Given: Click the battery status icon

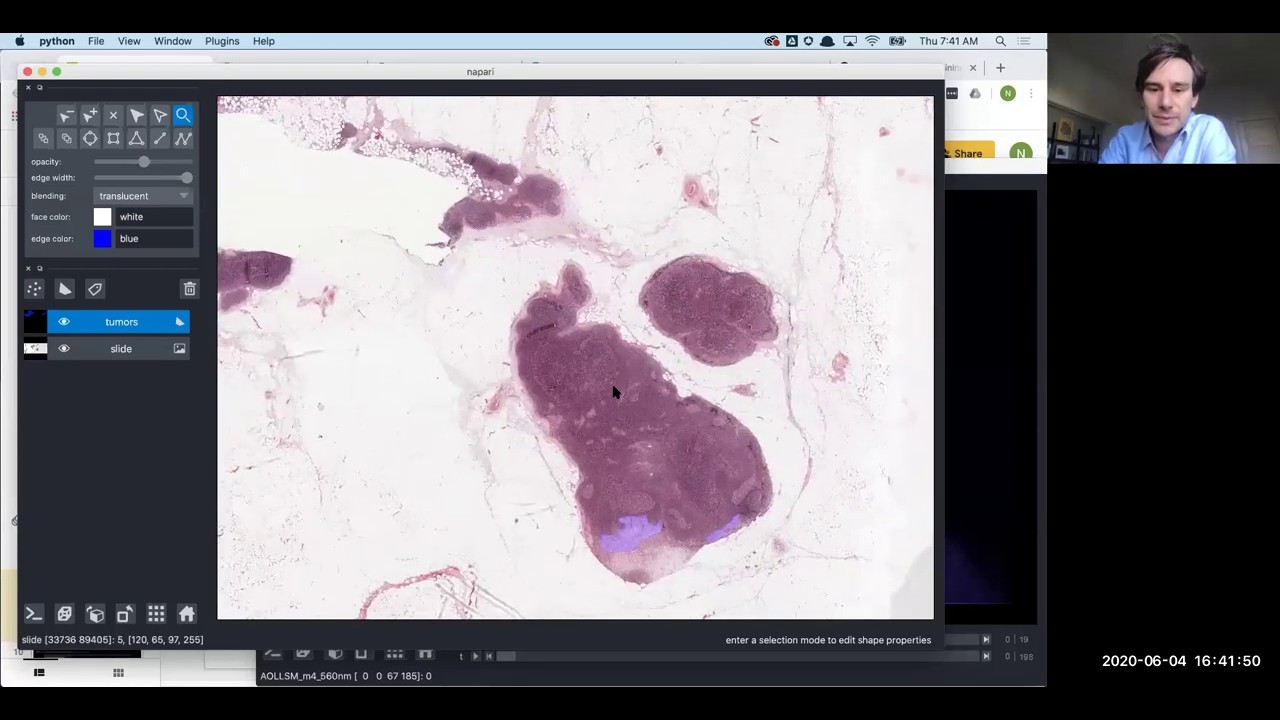Looking at the screenshot, I should pyautogui.click(x=897, y=41).
